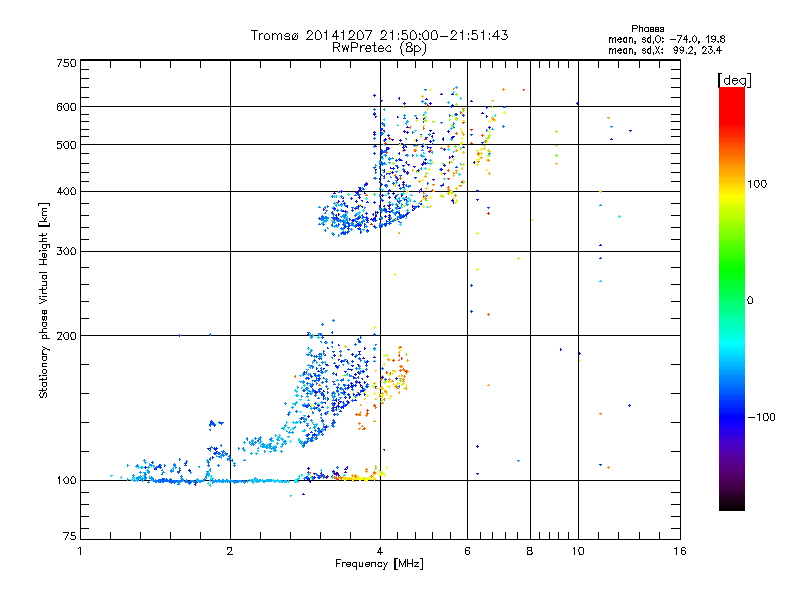Click the colorbar tick label "100"
Viewport: 800px width, 600px height.
point(757,184)
